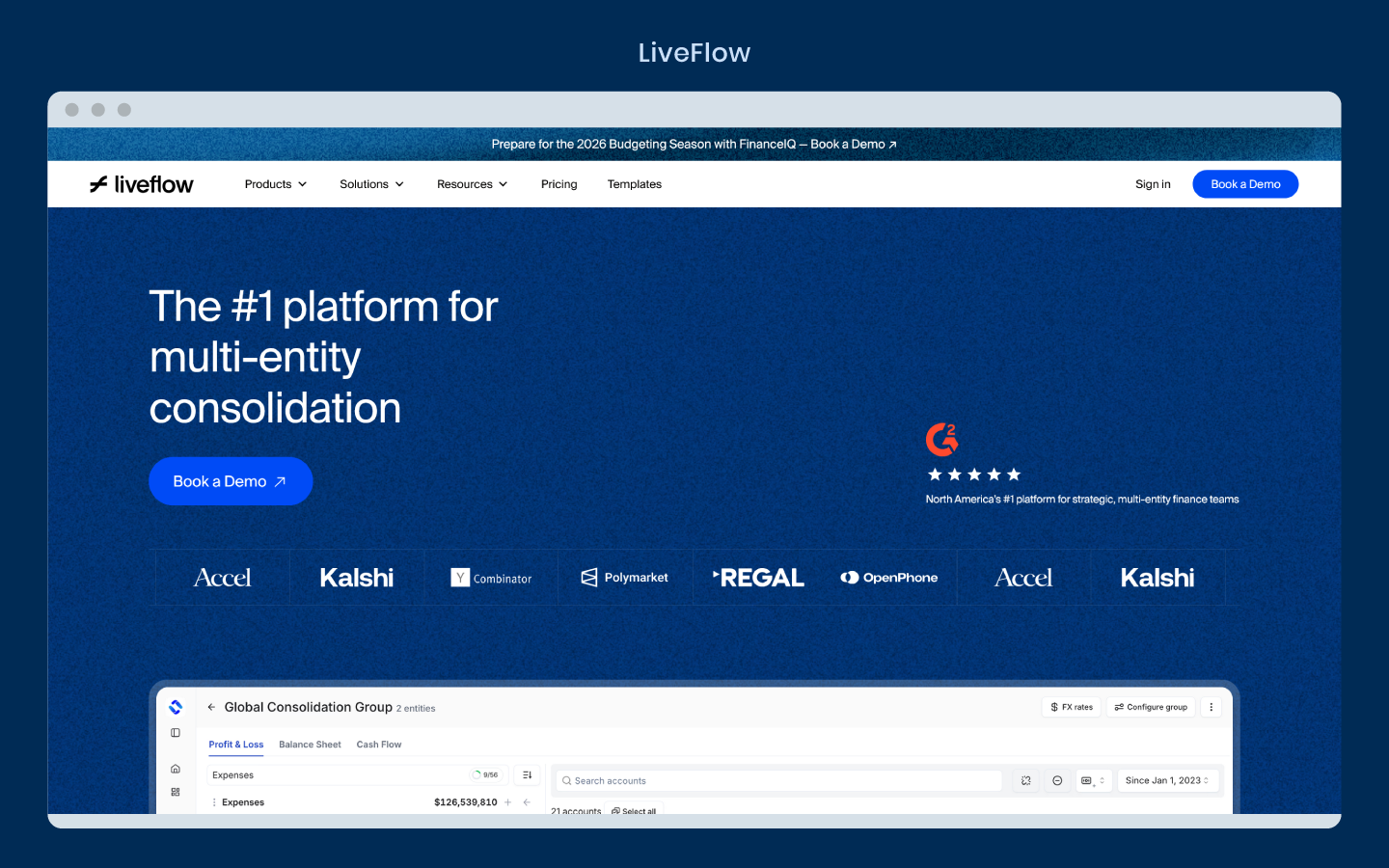The image size is (1389, 868).
Task: Click the G2 logo badge
Action: (x=942, y=440)
